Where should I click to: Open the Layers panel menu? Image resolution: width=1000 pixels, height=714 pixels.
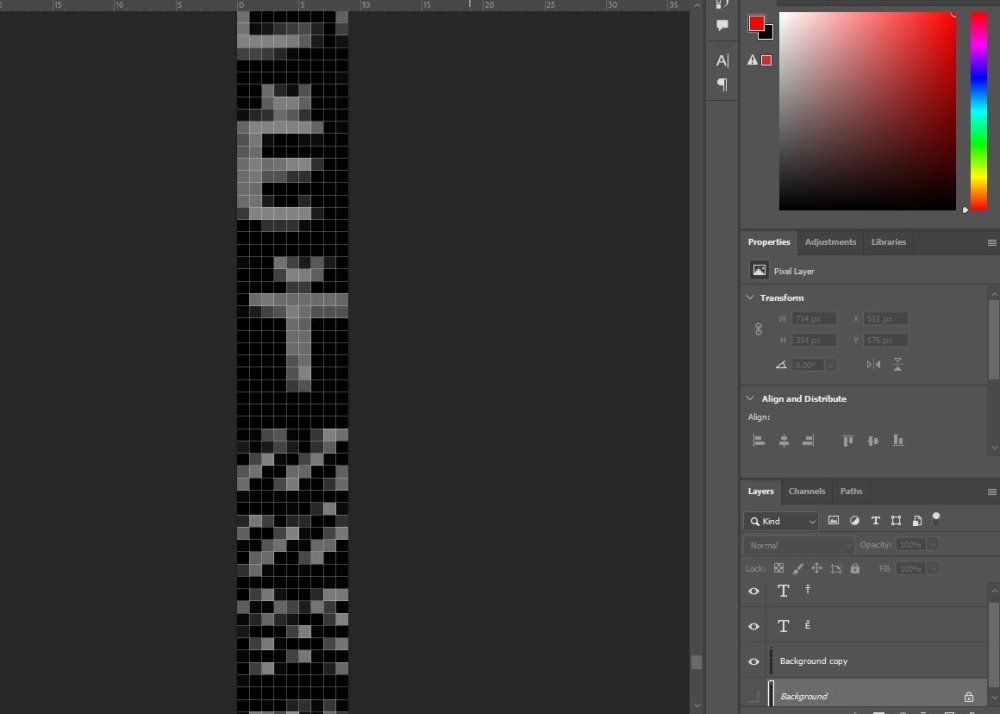pos(992,491)
